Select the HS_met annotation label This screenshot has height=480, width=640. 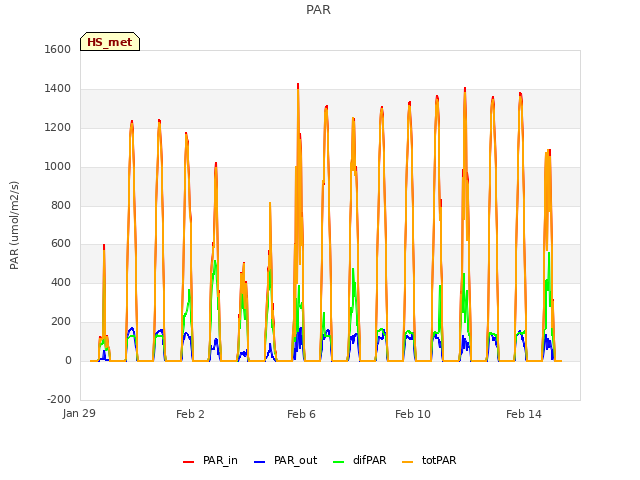pos(110,42)
